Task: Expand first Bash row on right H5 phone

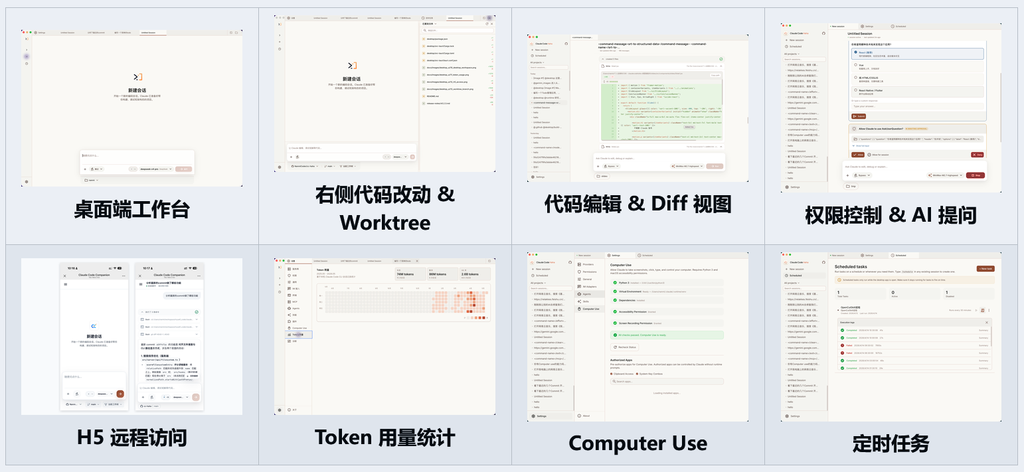Action: [x=169, y=319]
